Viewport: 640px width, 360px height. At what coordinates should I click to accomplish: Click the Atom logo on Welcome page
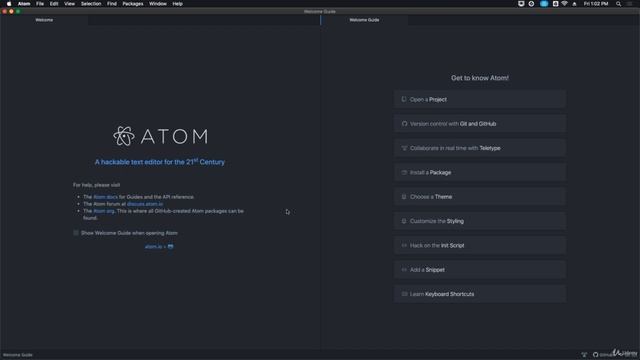click(x=160, y=136)
